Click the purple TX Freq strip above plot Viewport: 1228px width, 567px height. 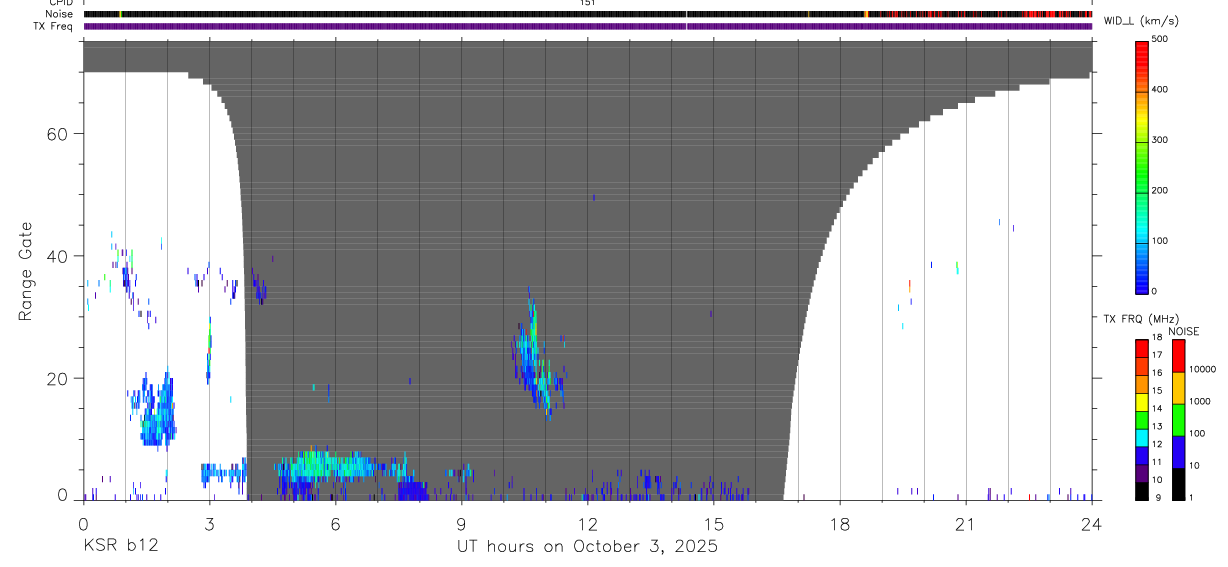pyautogui.click(x=587, y=26)
